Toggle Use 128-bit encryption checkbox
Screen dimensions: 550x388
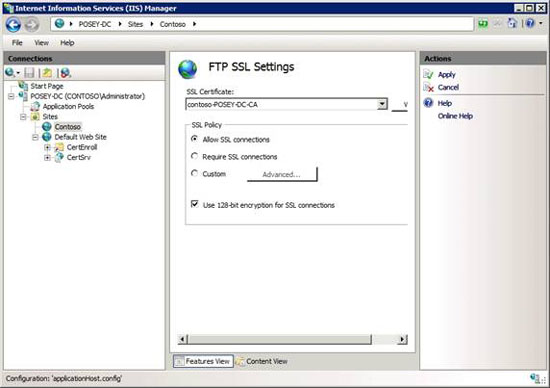[x=195, y=204]
